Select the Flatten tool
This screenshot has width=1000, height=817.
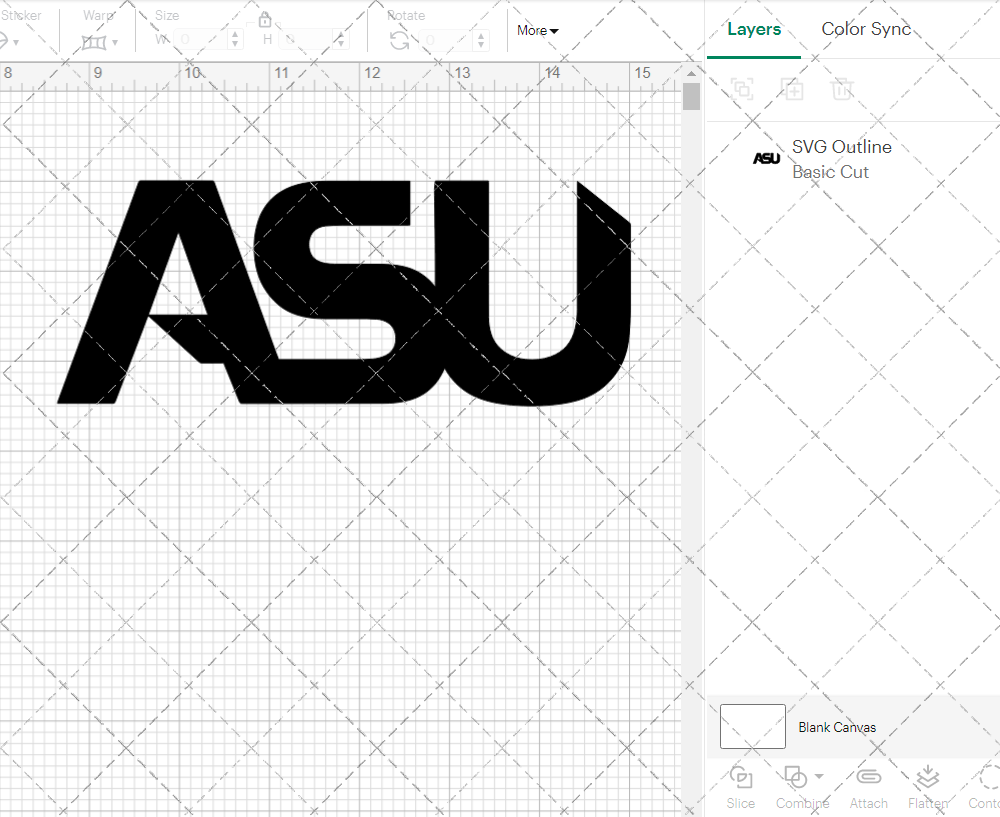(x=927, y=785)
